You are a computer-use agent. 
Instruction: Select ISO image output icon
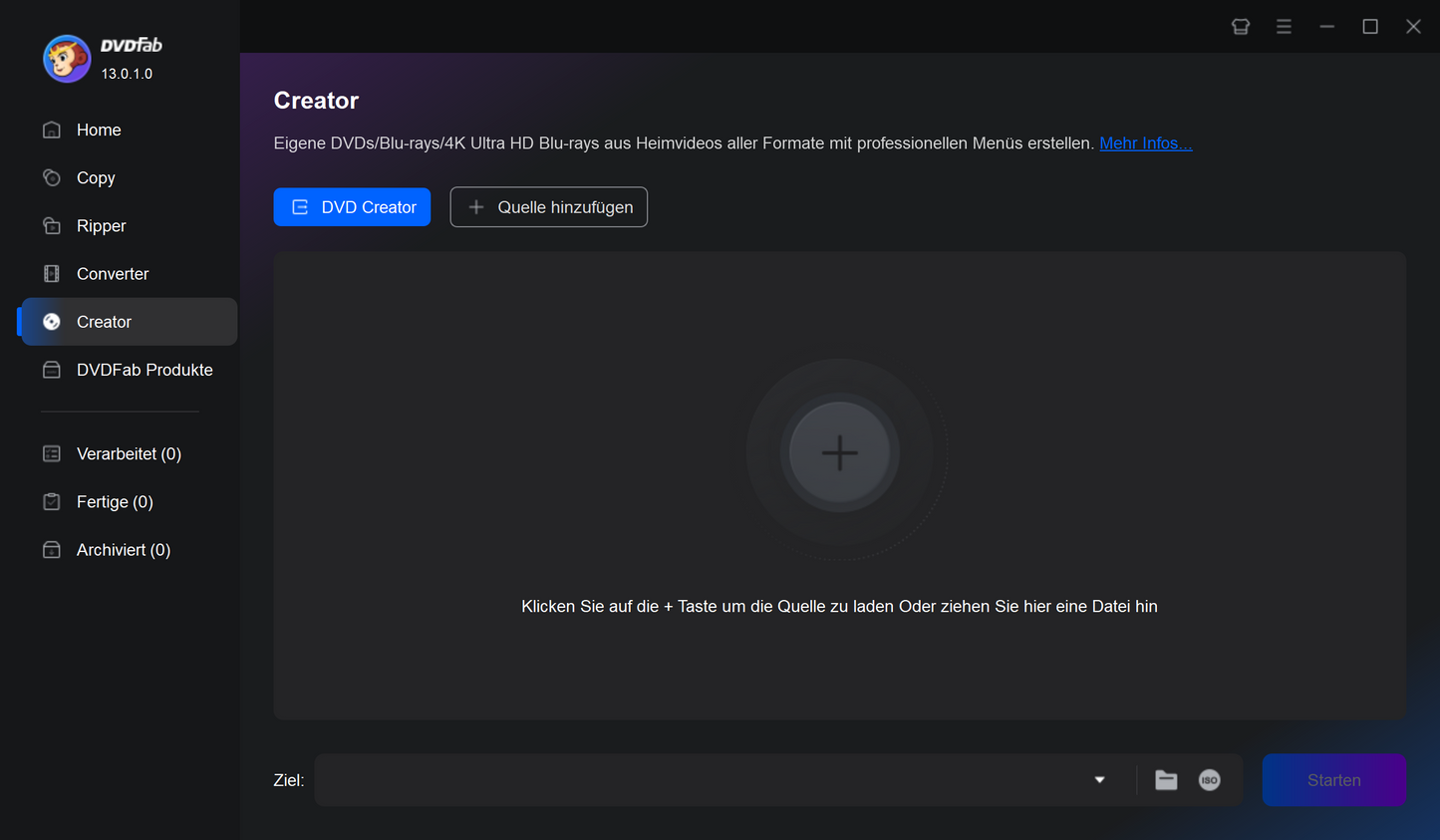click(x=1209, y=780)
